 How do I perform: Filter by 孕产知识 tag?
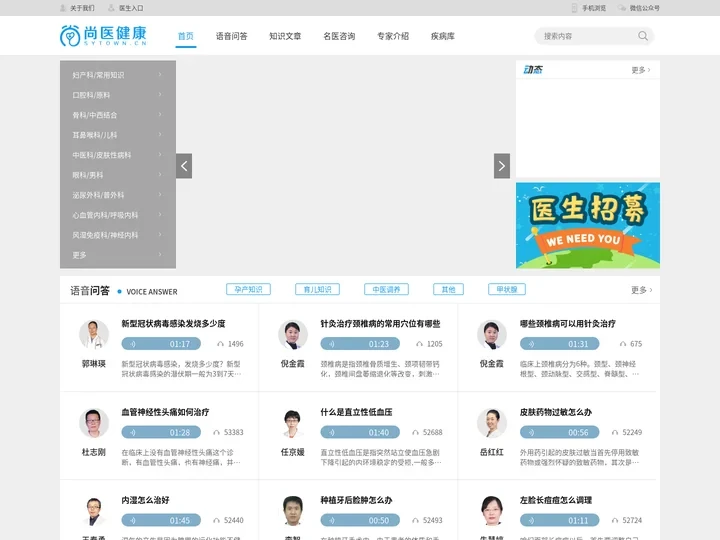coord(248,289)
